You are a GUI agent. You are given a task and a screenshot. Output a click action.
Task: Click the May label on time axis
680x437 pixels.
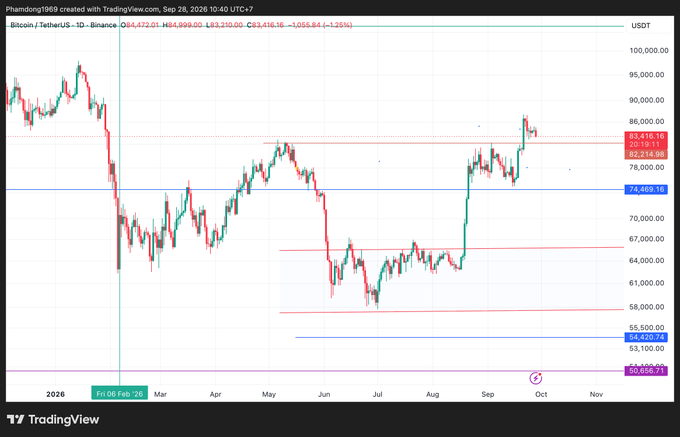point(269,394)
